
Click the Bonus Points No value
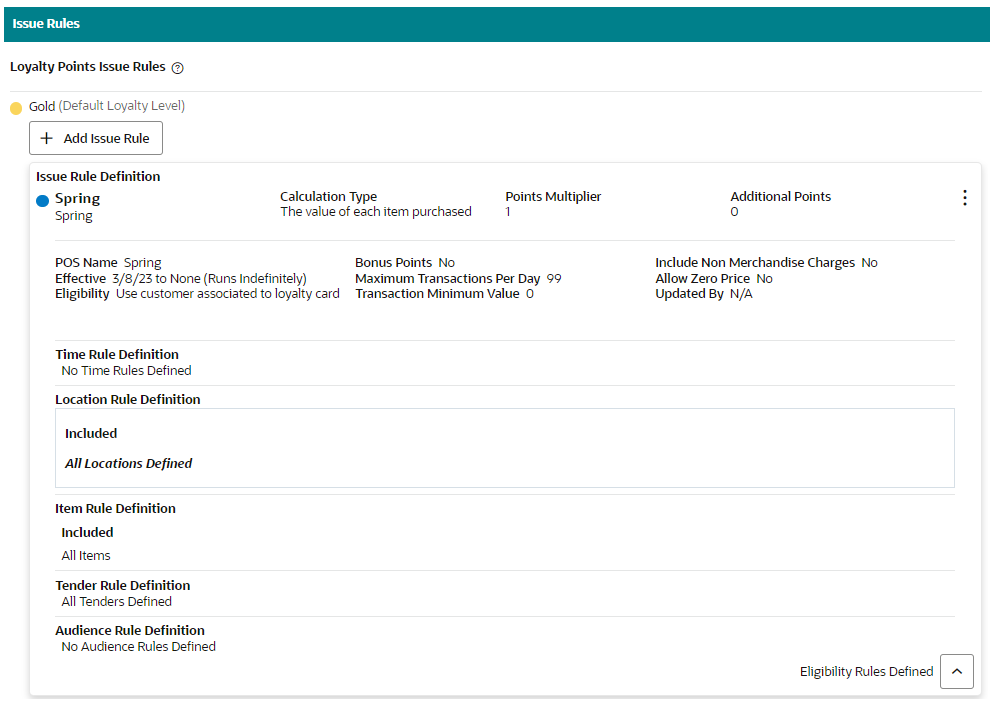[x=446, y=262]
